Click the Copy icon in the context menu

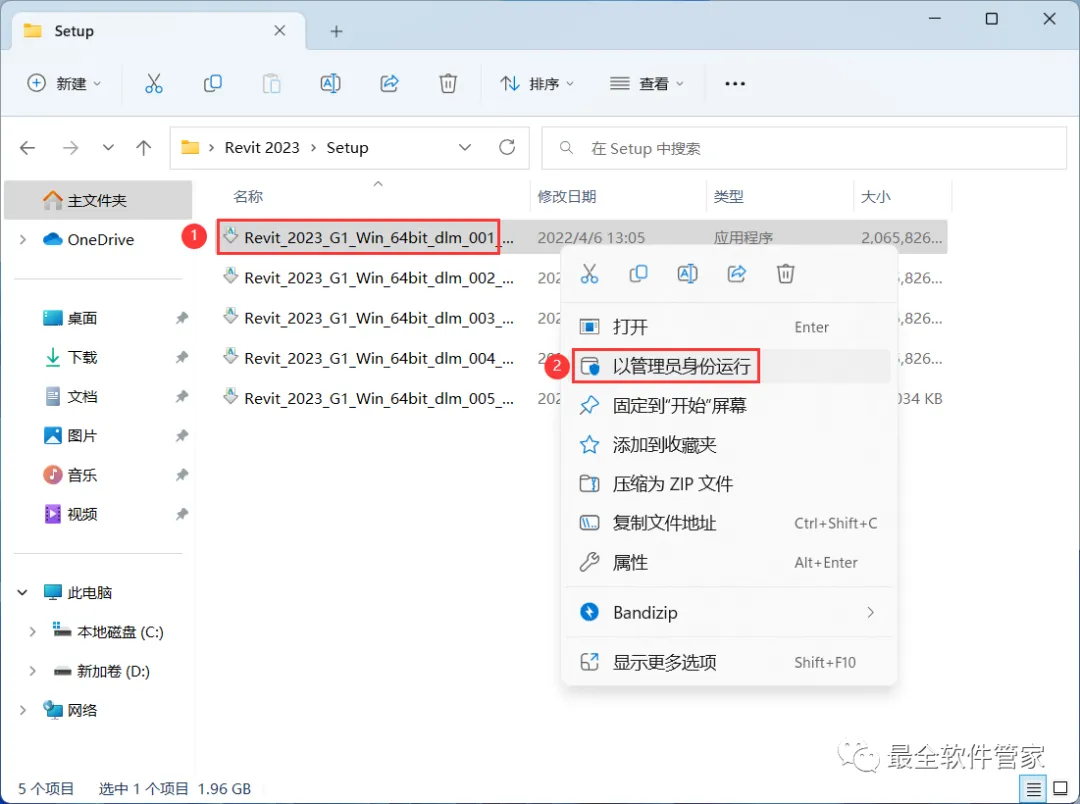[x=638, y=274]
